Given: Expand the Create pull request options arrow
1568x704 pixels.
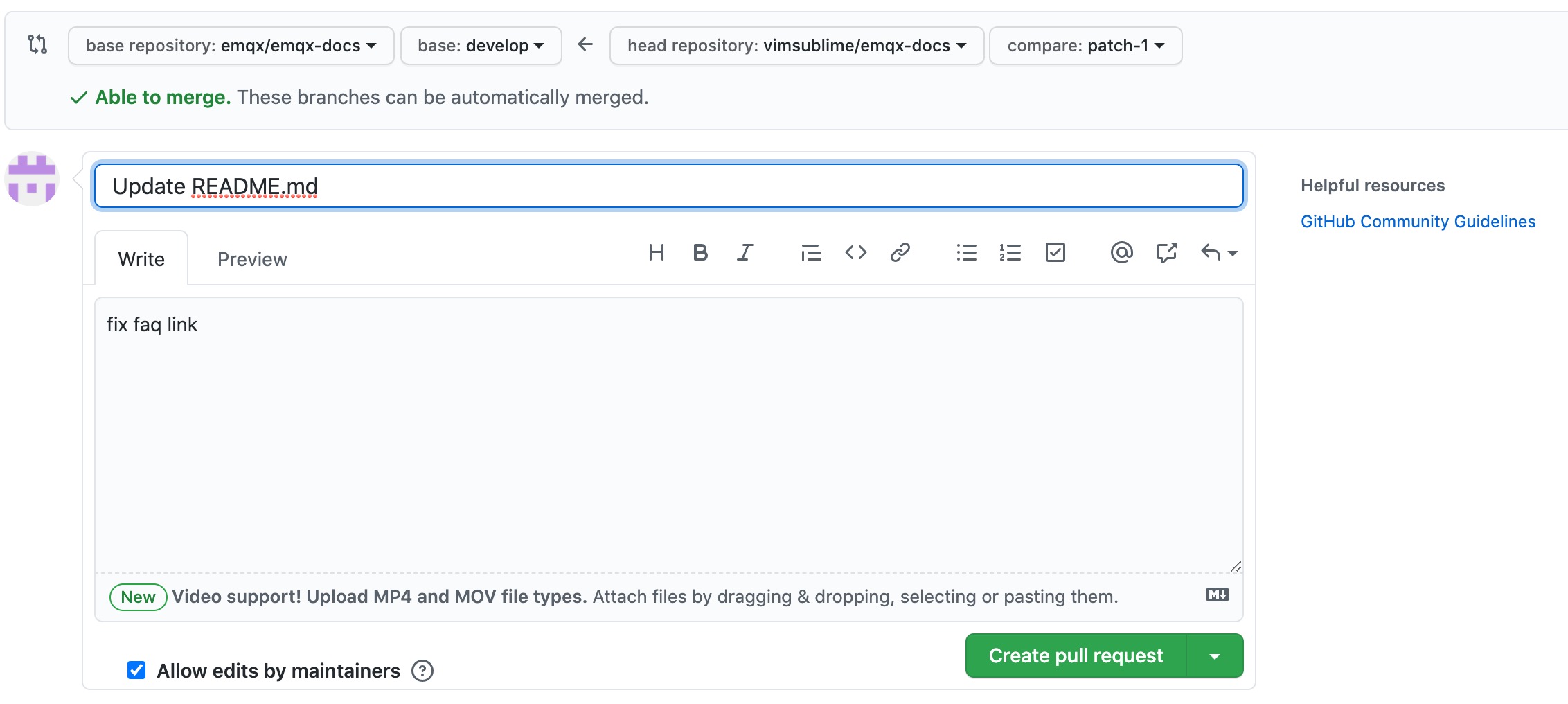Looking at the screenshot, I should pyautogui.click(x=1215, y=655).
